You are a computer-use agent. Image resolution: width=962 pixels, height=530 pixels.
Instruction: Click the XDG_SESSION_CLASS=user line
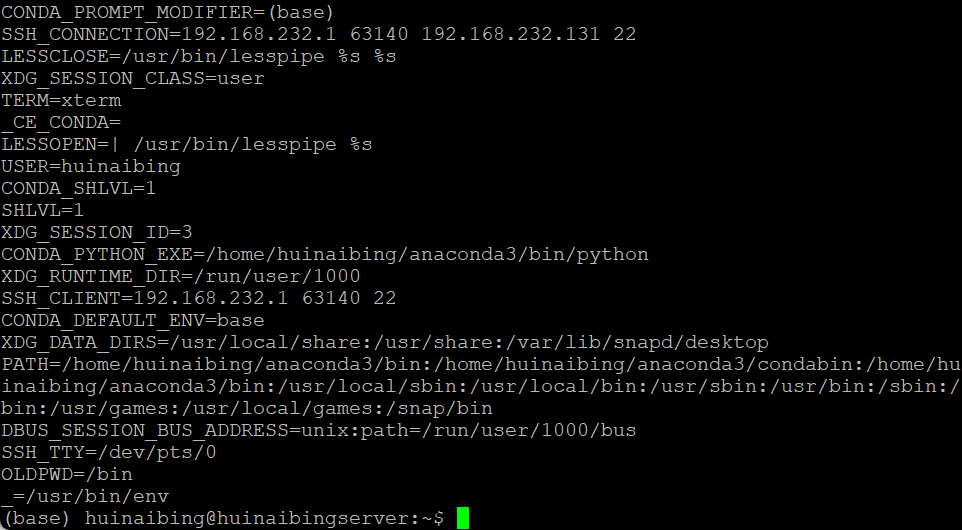click(133, 79)
